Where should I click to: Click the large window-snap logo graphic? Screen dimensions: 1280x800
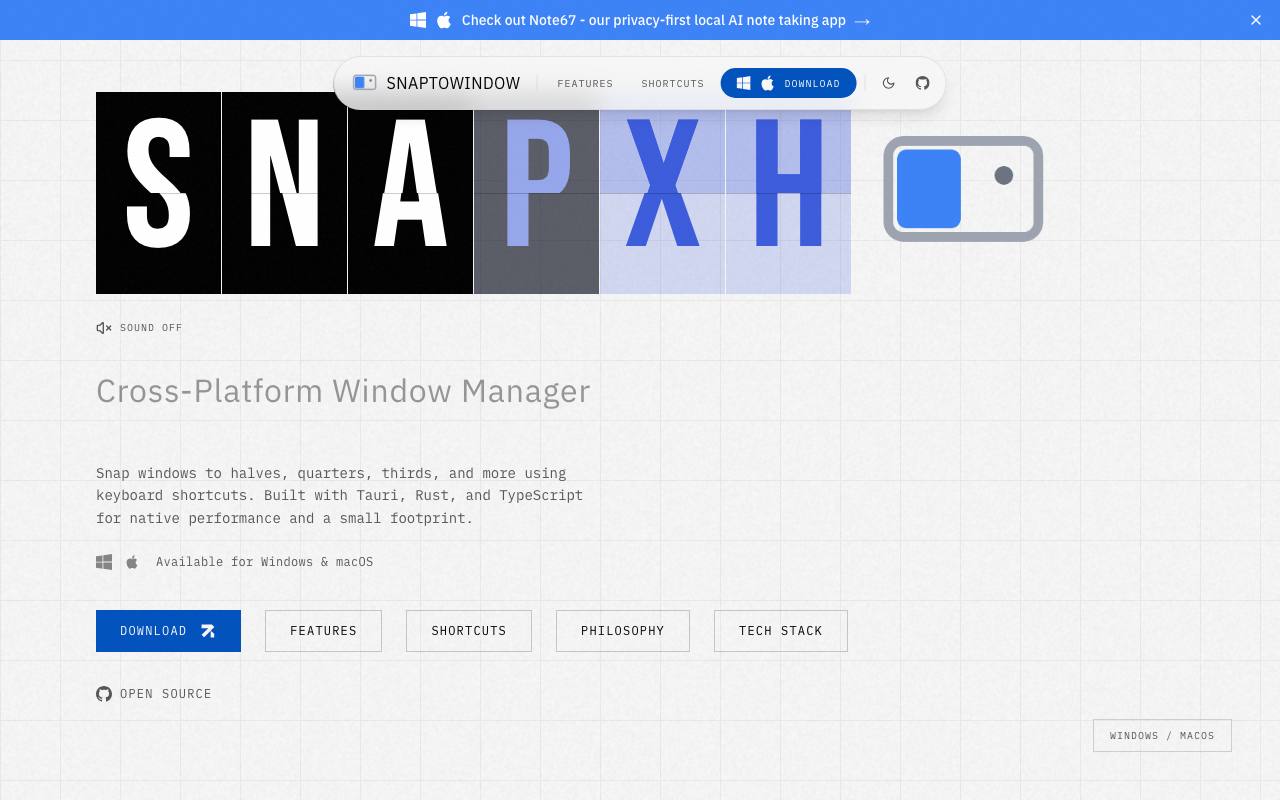tap(963, 189)
